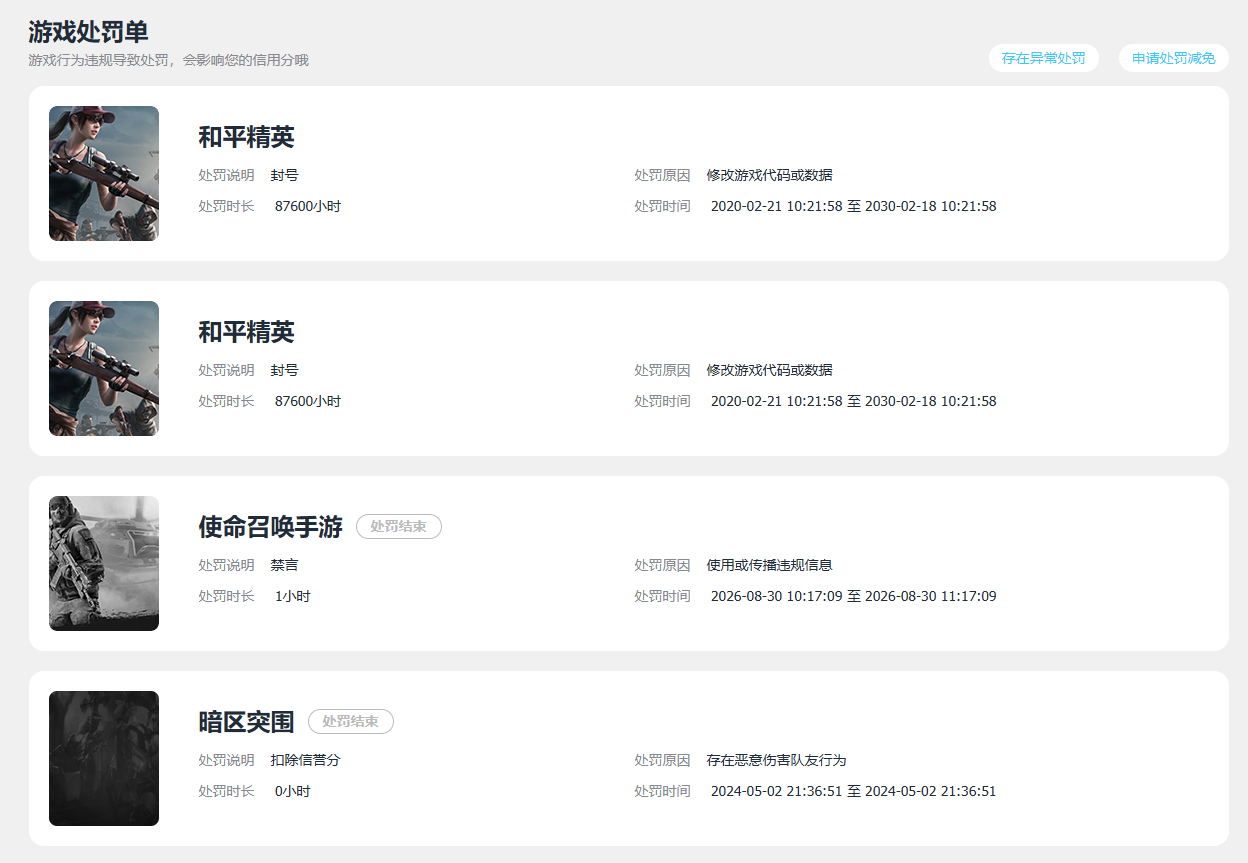Screen dimensions: 1248x863
Task: Click the subtitle 游戏行为违规导致处罚，会影响您的信用分哦
Action: 169,60
